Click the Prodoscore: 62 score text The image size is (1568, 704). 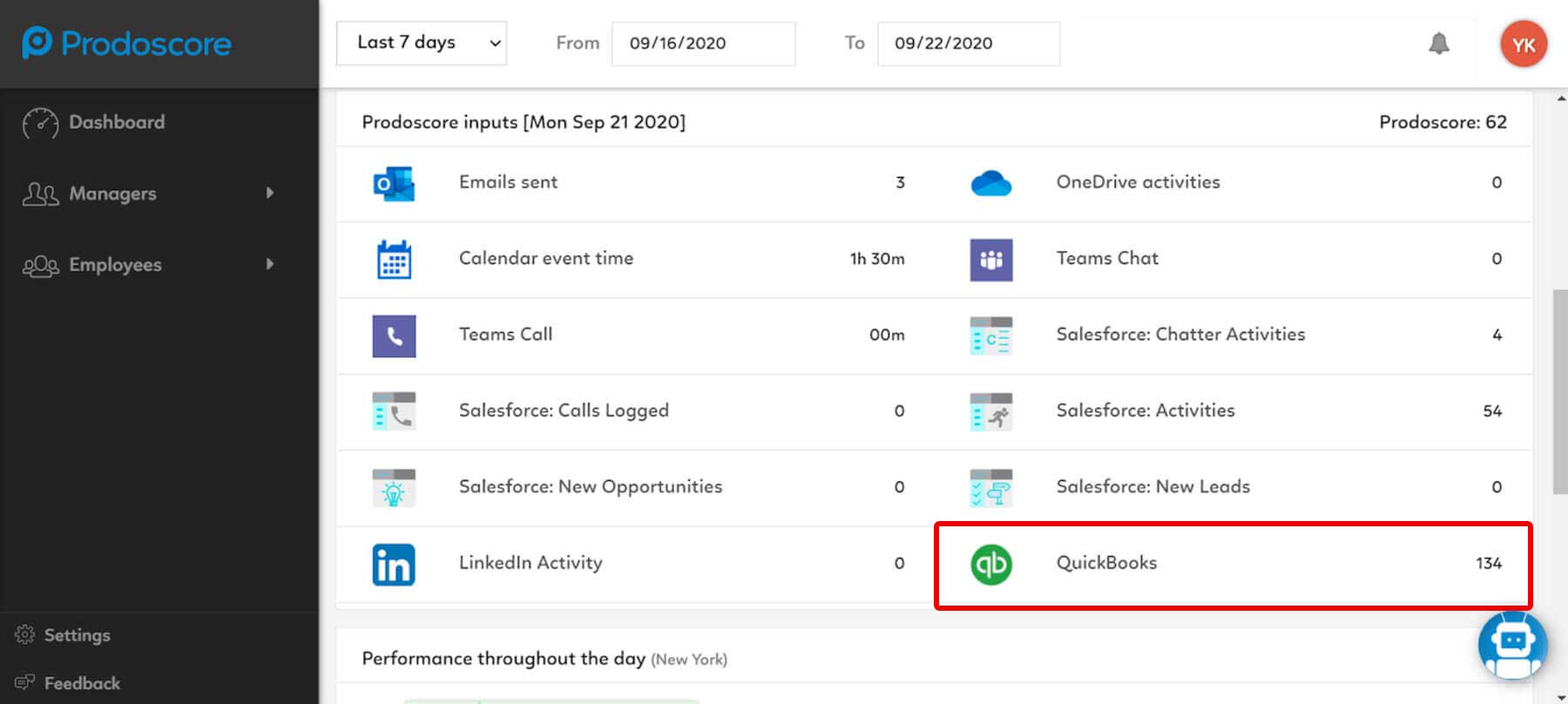[1443, 122]
